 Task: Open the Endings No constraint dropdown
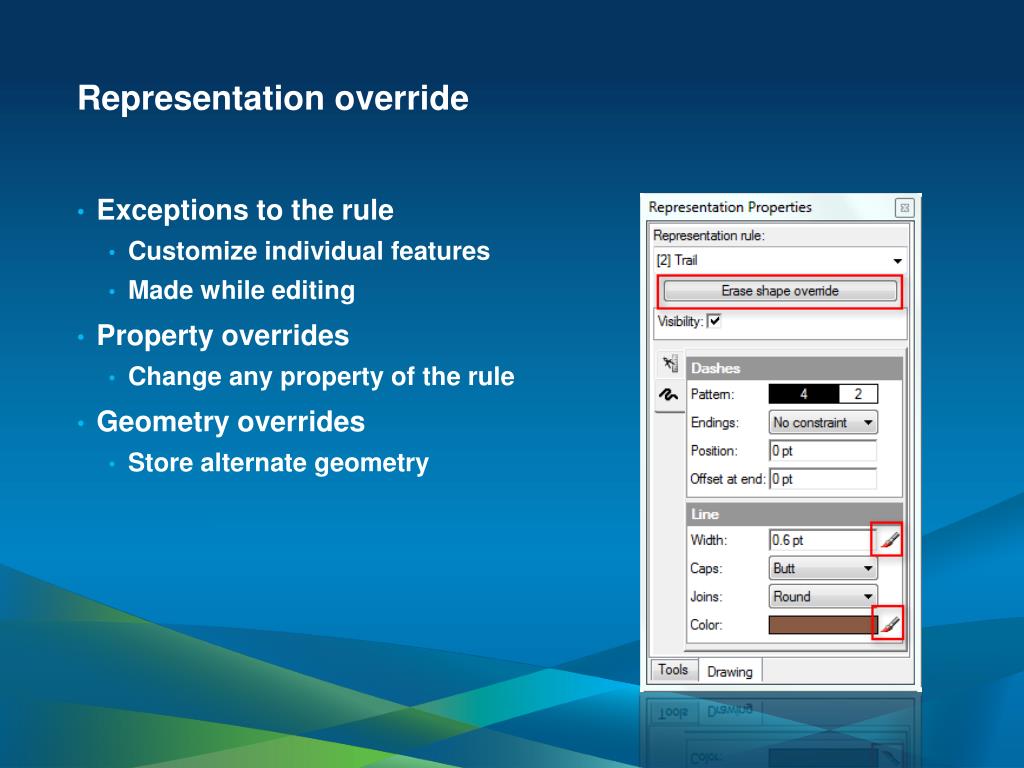pos(824,423)
